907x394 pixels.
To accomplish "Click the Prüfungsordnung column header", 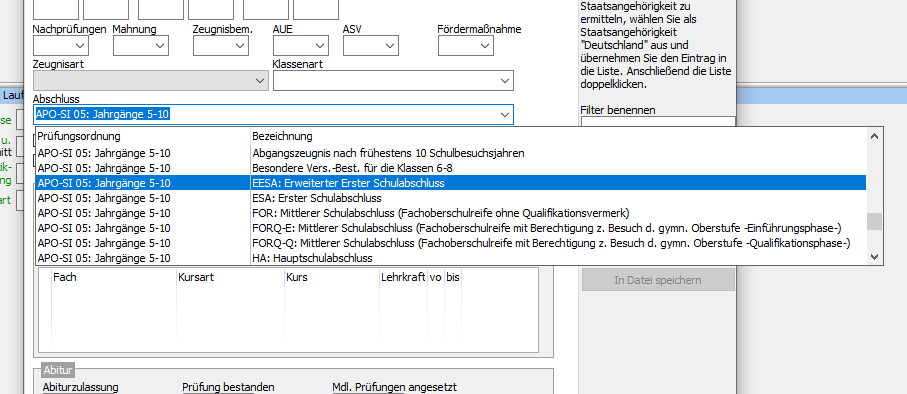I will click(142, 137).
